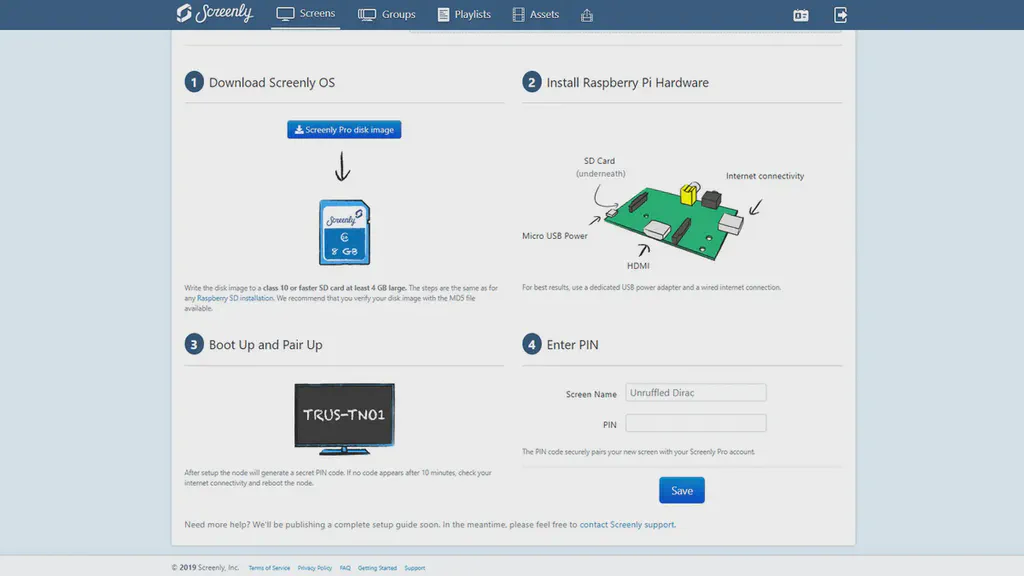
Task: Open the Terms of Service page
Action: 268,567
